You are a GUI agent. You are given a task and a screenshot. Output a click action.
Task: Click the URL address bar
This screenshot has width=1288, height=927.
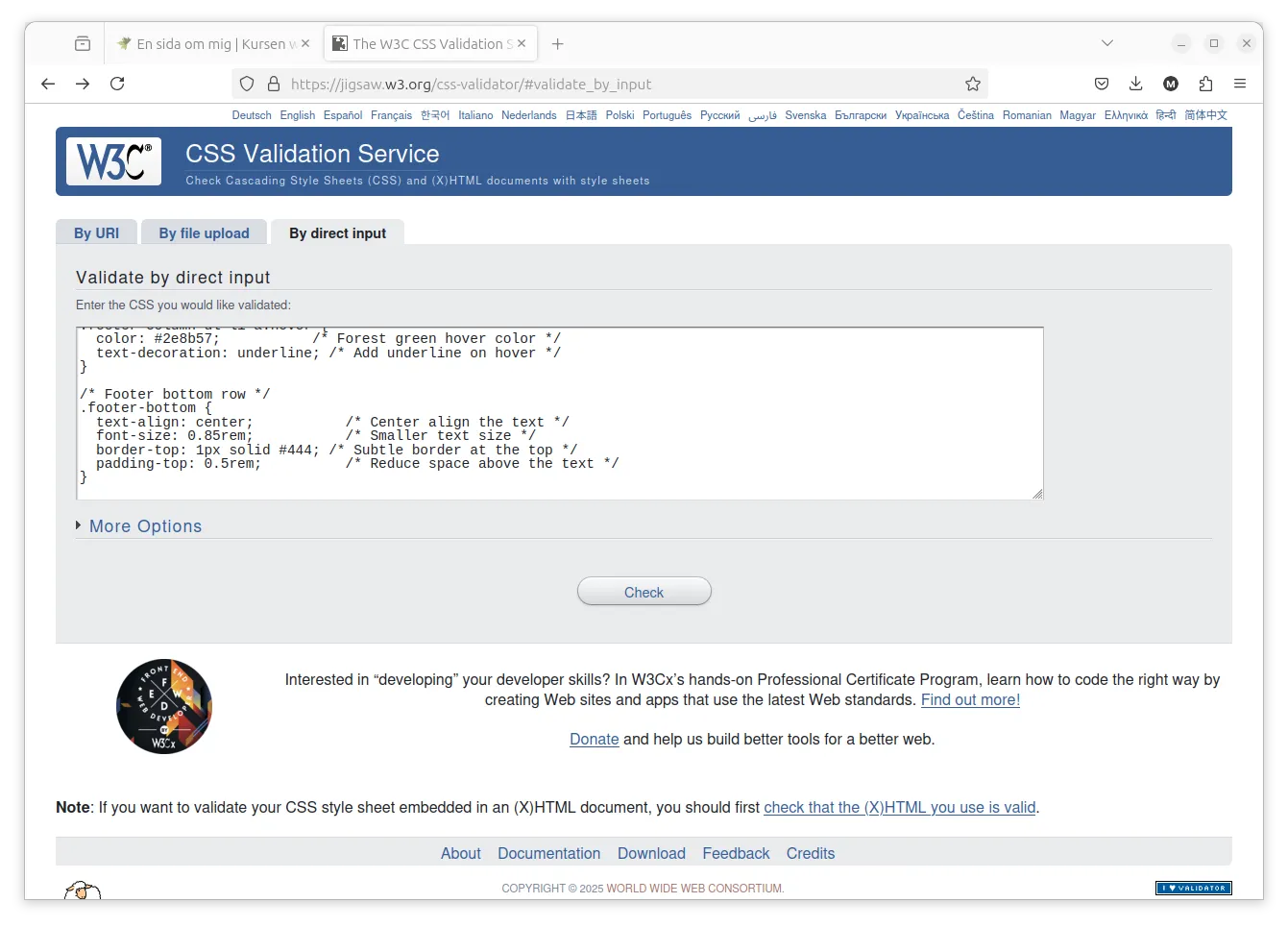610,84
